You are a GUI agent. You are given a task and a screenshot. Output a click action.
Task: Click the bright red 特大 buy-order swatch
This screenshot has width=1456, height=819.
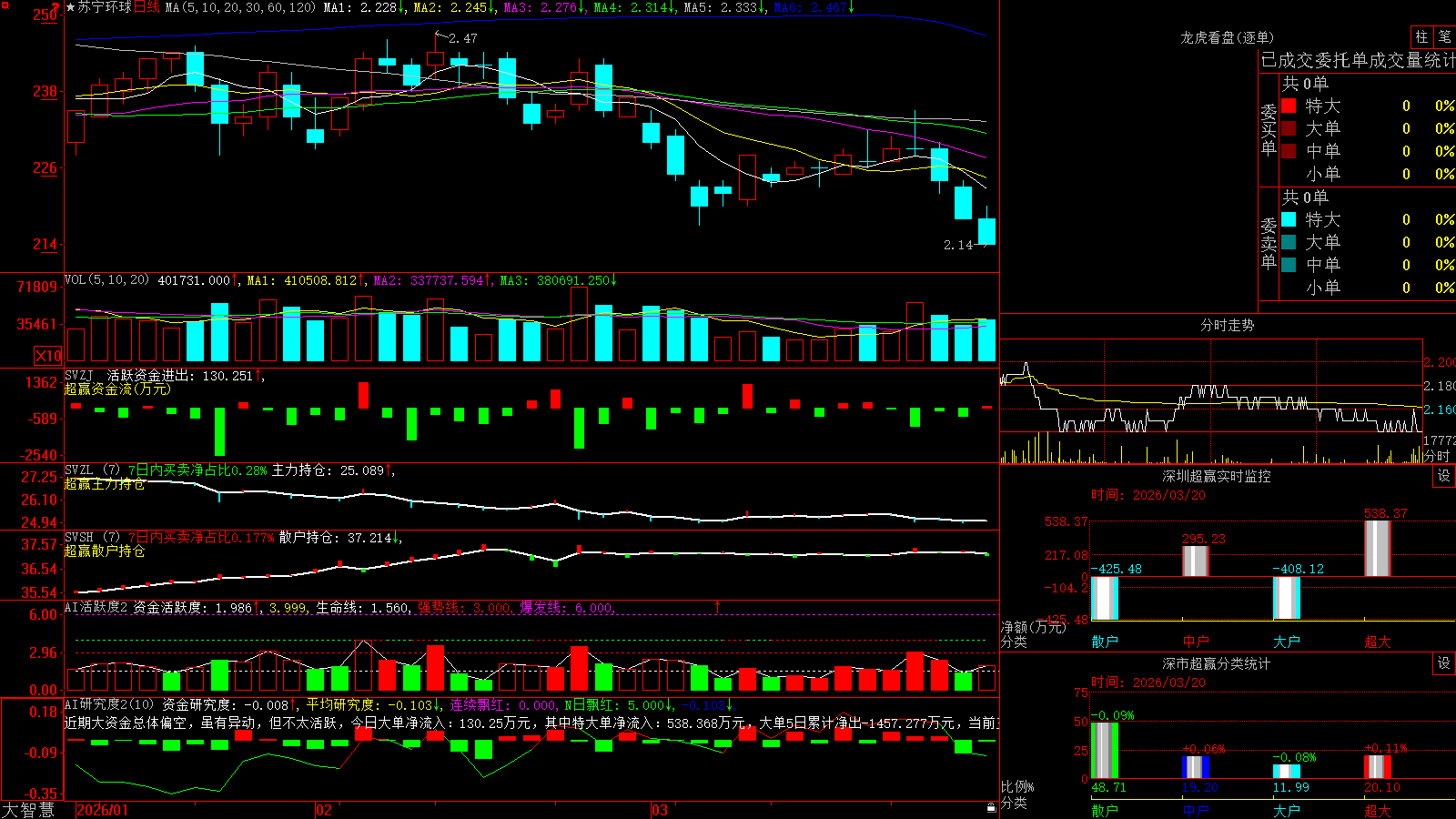point(1289,106)
